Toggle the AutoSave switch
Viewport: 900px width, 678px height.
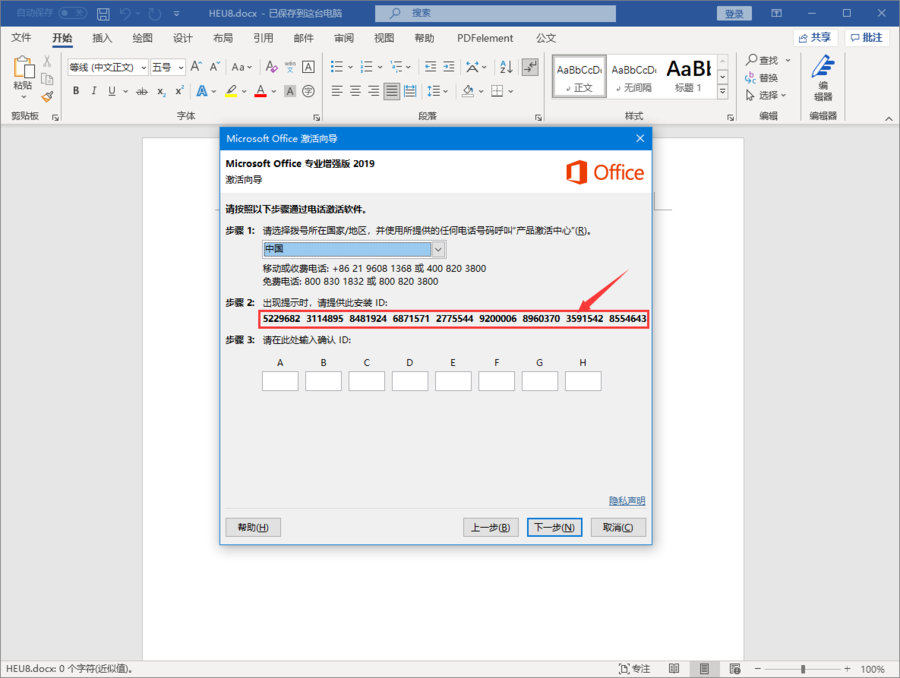(73, 13)
